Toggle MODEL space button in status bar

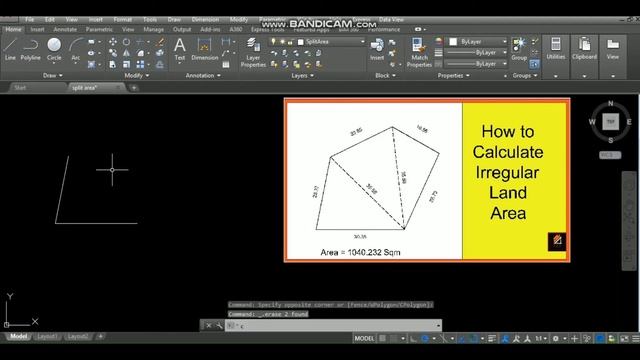pyautogui.click(x=364, y=338)
